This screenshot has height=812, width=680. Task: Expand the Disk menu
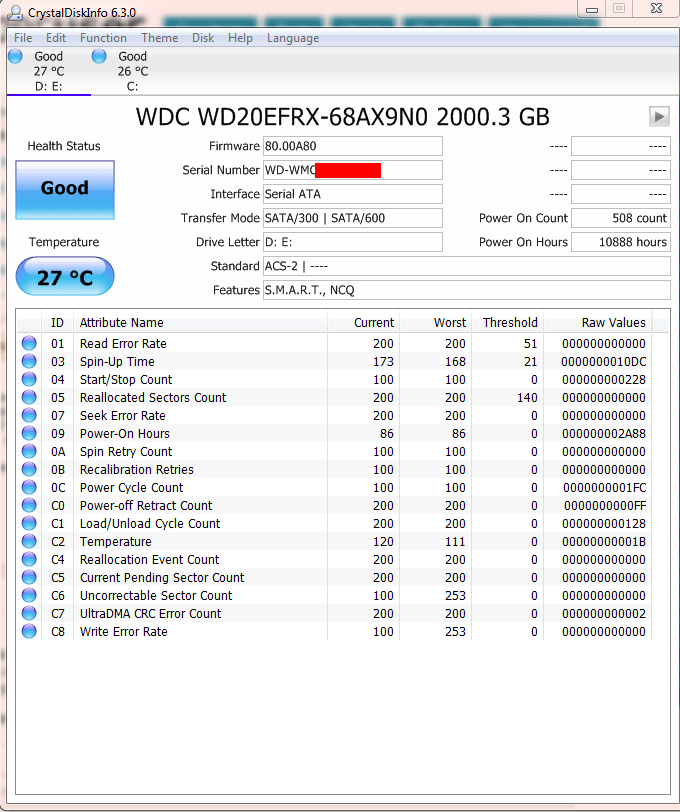[x=203, y=38]
